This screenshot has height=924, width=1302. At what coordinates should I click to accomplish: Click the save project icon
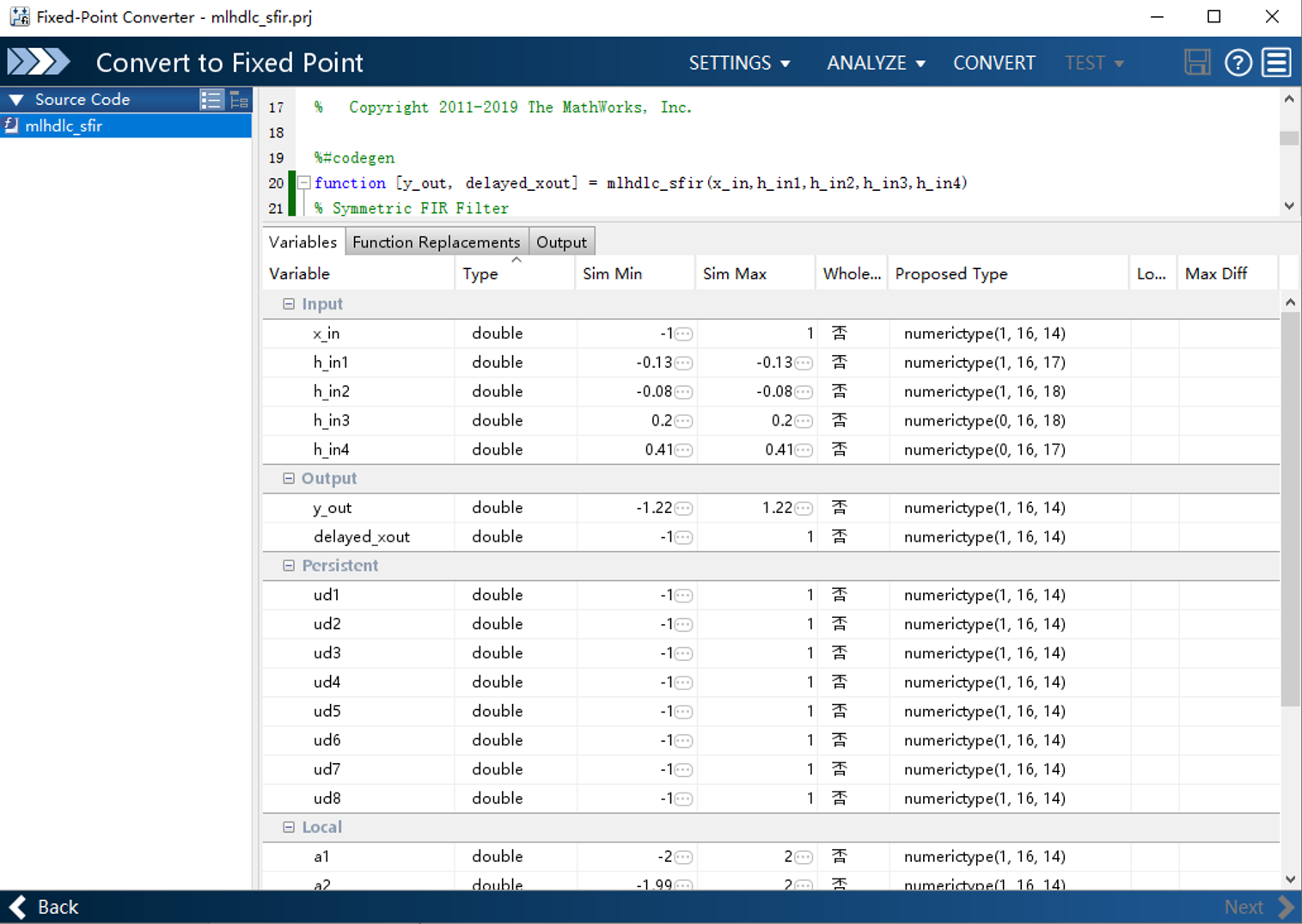click(1197, 62)
